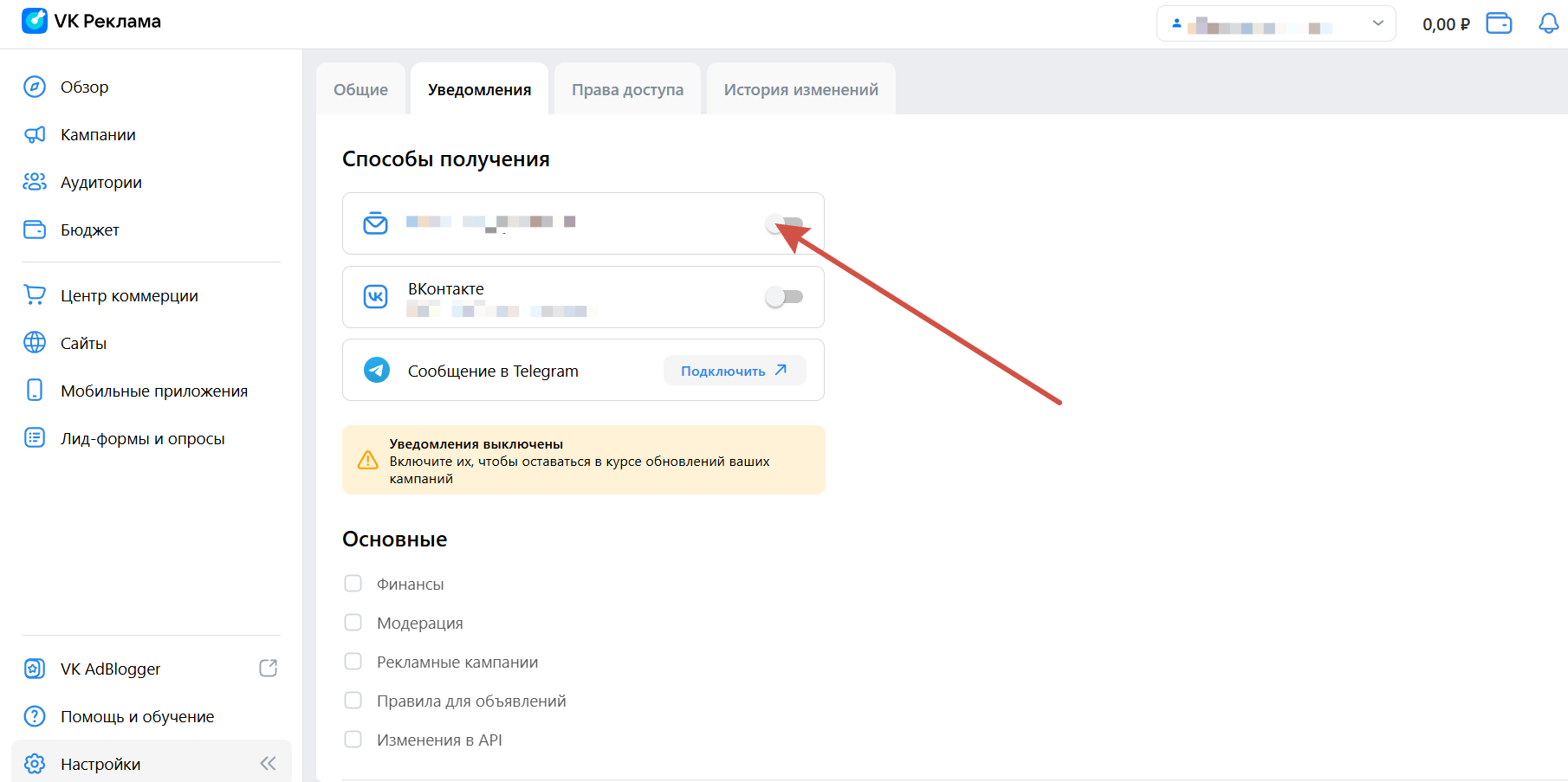This screenshot has width=1568, height=782.
Task: Expand the account selector dropdown
Action: pos(1276,23)
